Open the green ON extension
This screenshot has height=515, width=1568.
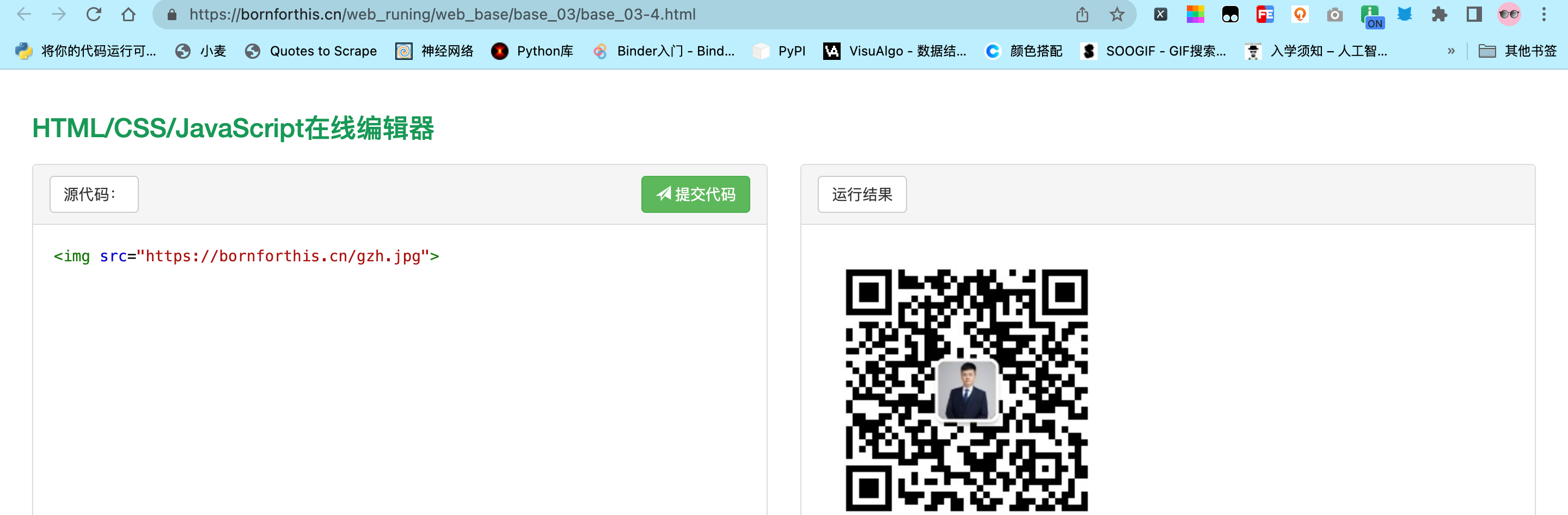click(x=1372, y=16)
